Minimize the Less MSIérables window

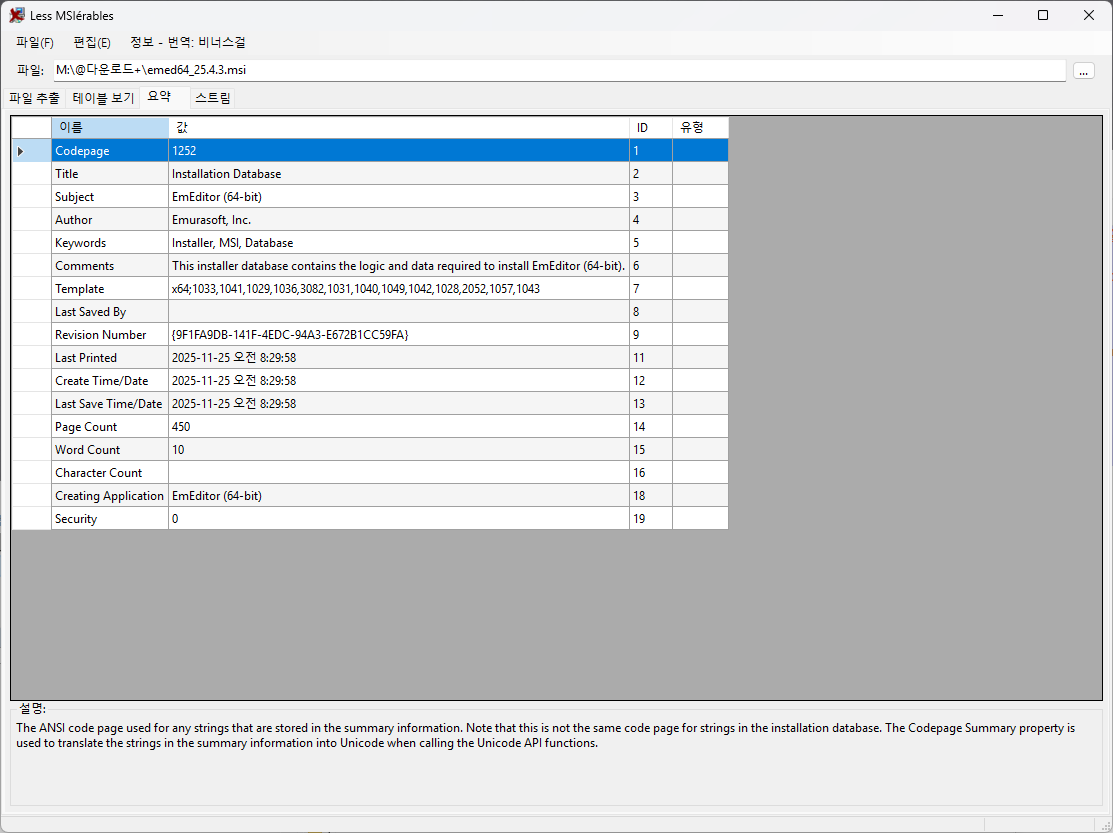(998, 15)
